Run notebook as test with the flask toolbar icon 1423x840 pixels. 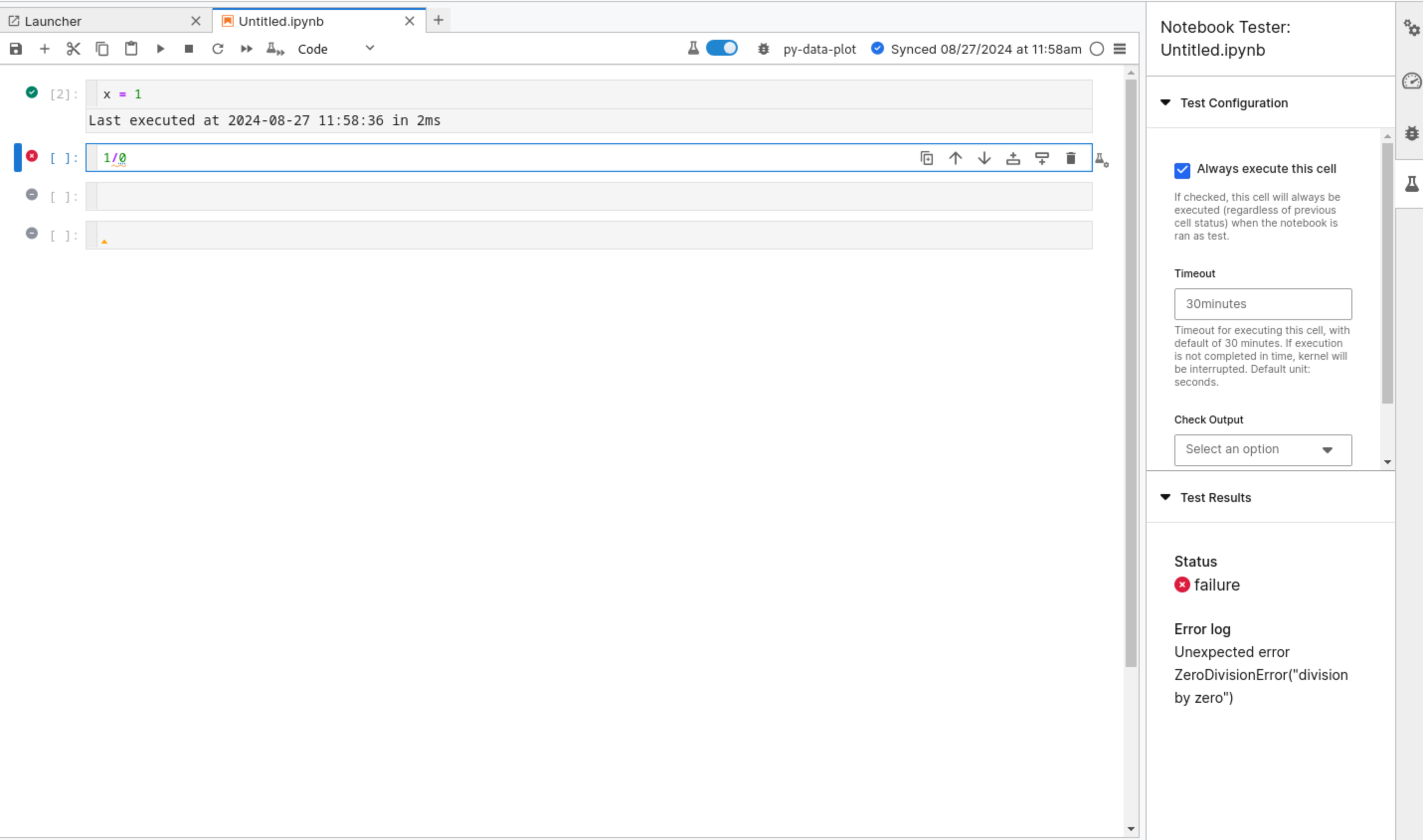pyautogui.click(x=275, y=49)
